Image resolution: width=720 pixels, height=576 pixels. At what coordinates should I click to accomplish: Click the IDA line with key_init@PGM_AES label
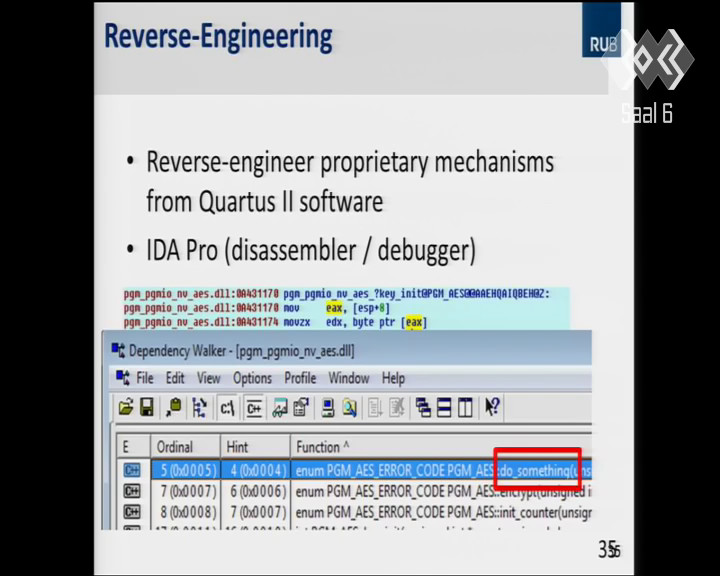336,293
